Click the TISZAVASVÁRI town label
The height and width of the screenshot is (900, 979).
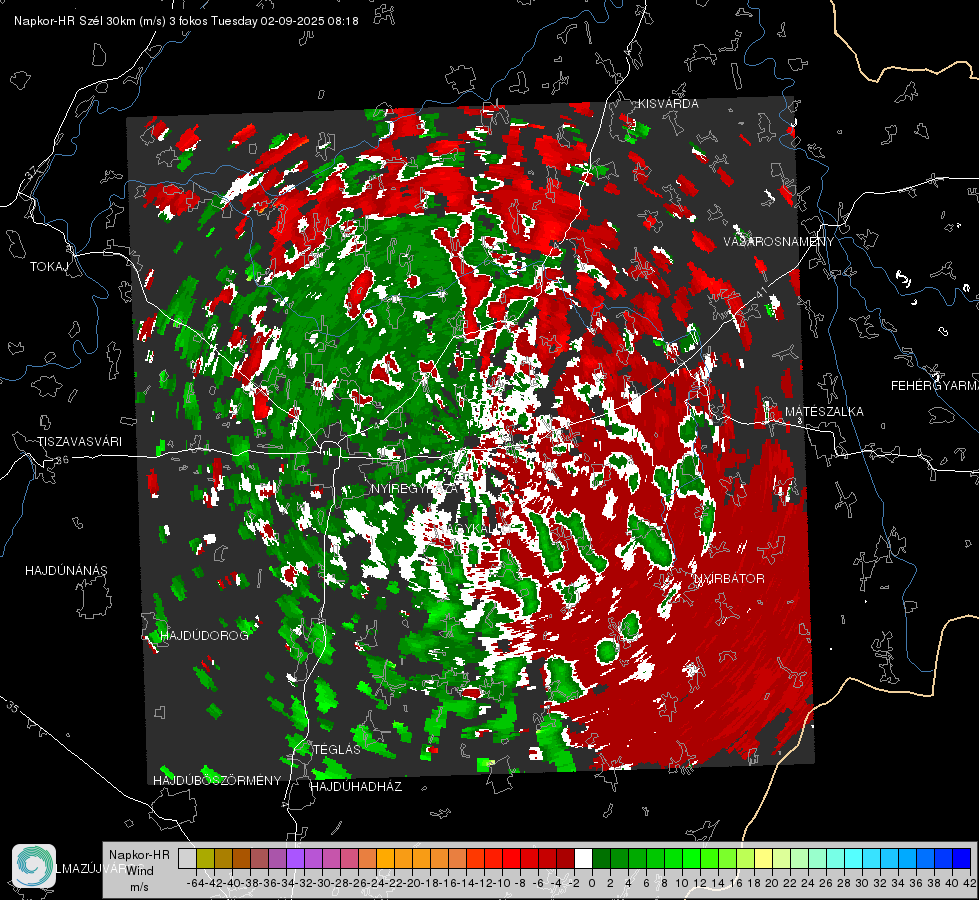click(x=80, y=442)
